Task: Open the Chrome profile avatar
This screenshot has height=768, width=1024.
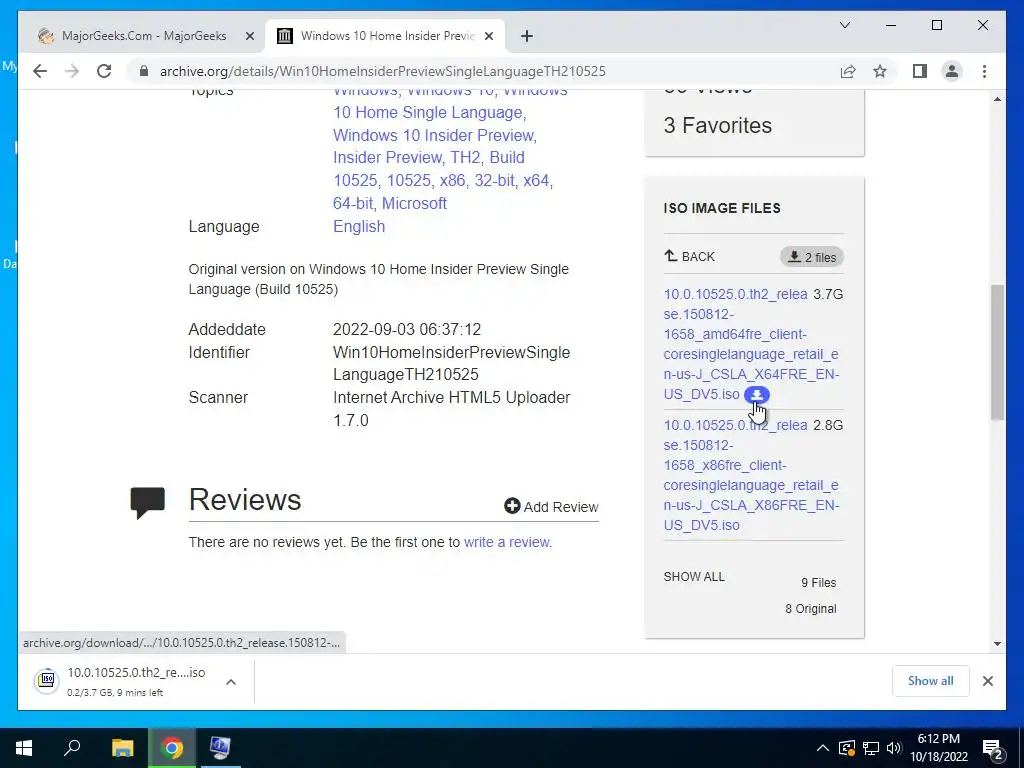Action: tap(952, 71)
